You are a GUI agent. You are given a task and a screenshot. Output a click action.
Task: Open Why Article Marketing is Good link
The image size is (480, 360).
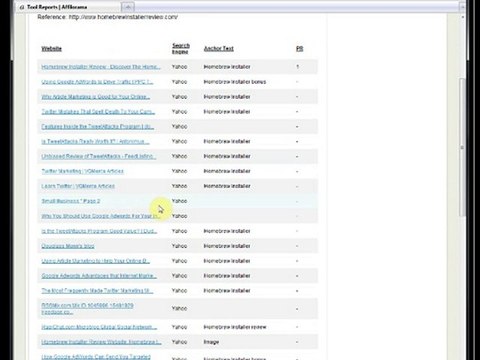pos(95,97)
